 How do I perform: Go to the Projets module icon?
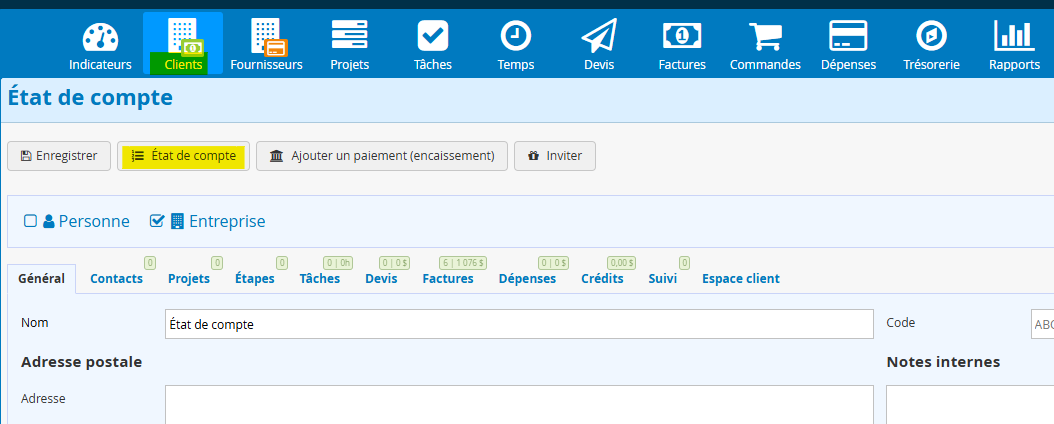pos(349,38)
